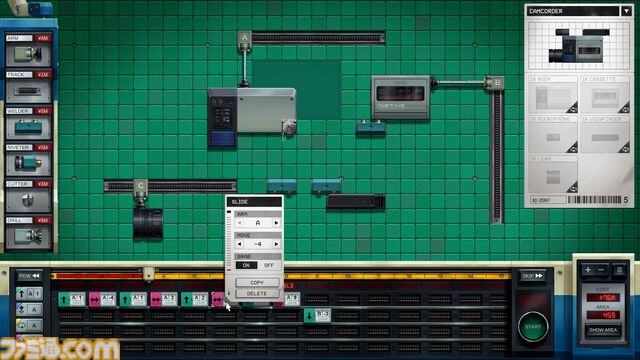The height and width of the screenshot is (360, 640).
Task: Click the green Start button
Action: click(x=533, y=327)
